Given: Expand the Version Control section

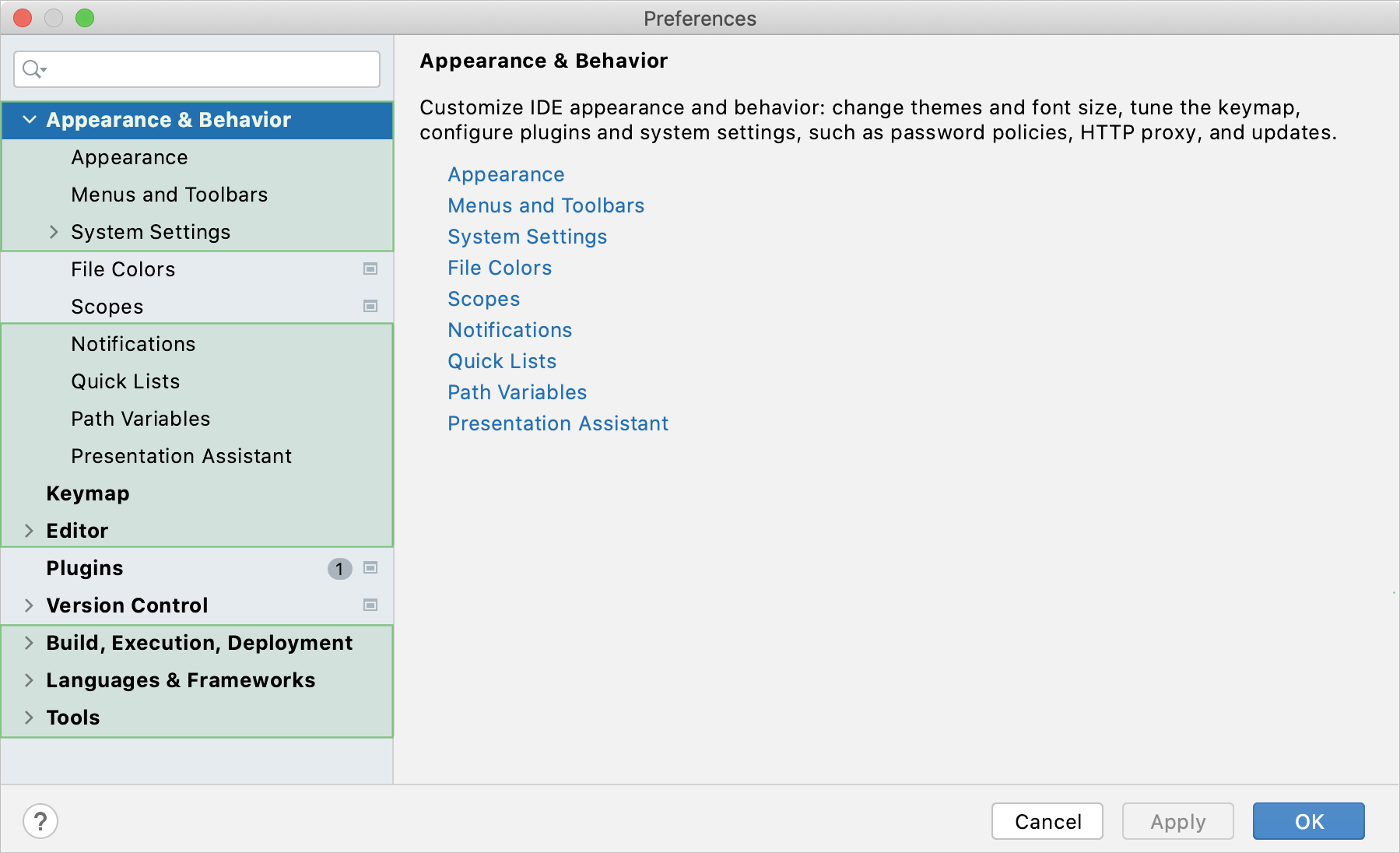Looking at the screenshot, I should (29, 606).
